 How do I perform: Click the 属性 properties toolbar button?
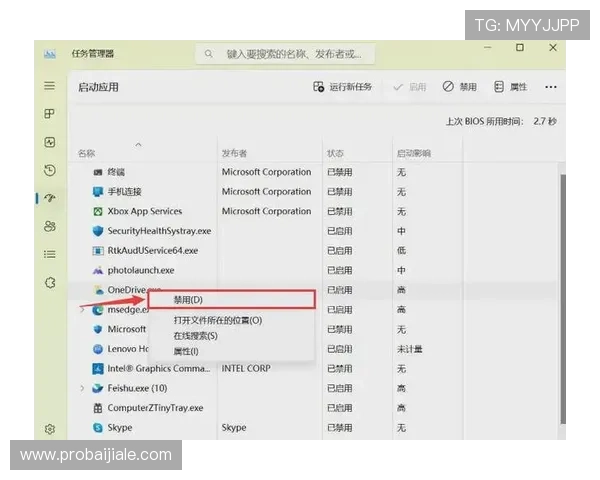[x=510, y=87]
